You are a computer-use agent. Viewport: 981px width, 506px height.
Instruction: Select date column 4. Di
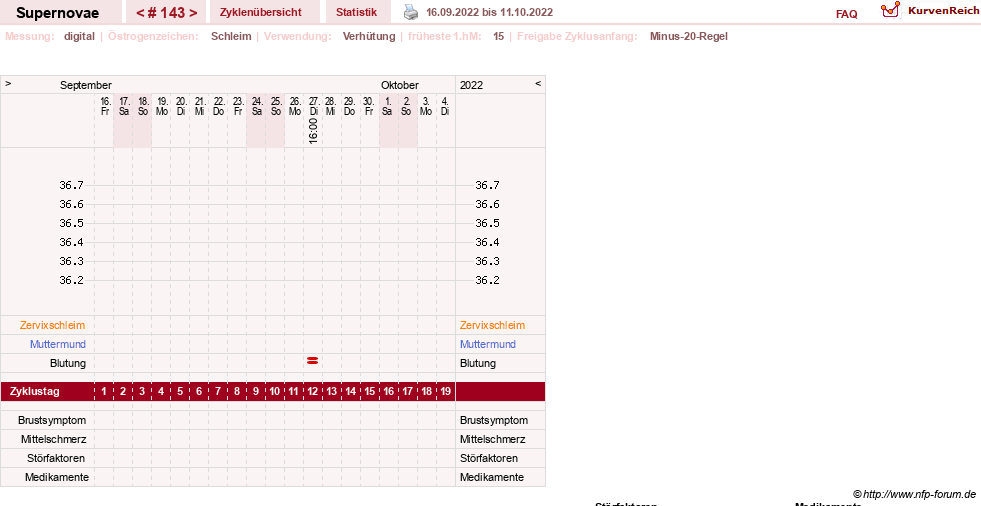pos(445,106)
